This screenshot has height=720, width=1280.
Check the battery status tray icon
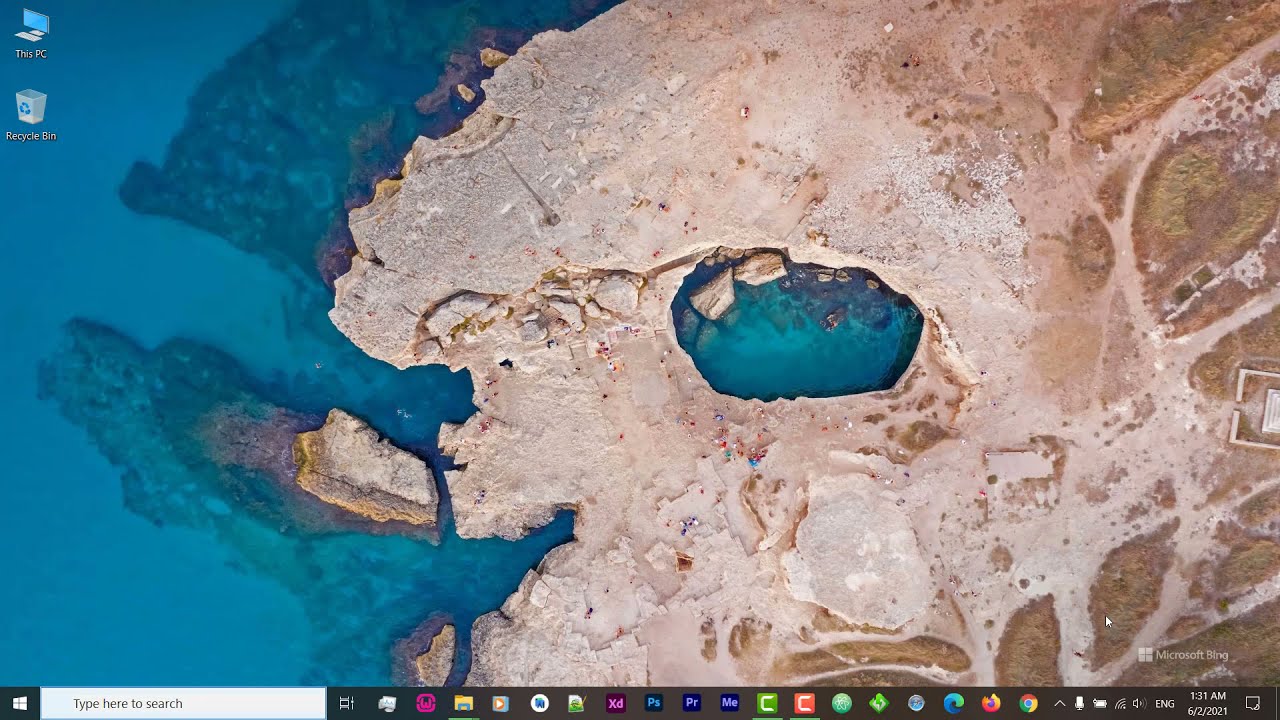[x=1099, y=703]
